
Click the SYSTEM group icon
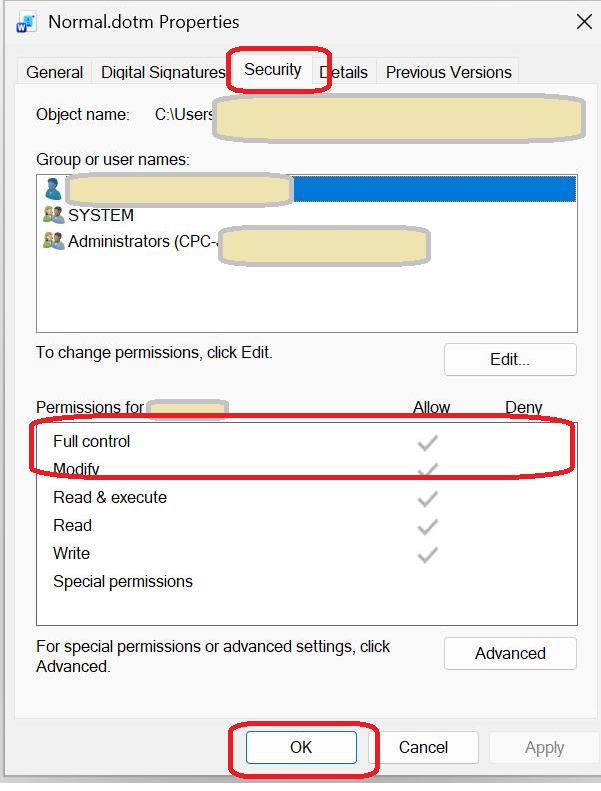pos(53,215)
